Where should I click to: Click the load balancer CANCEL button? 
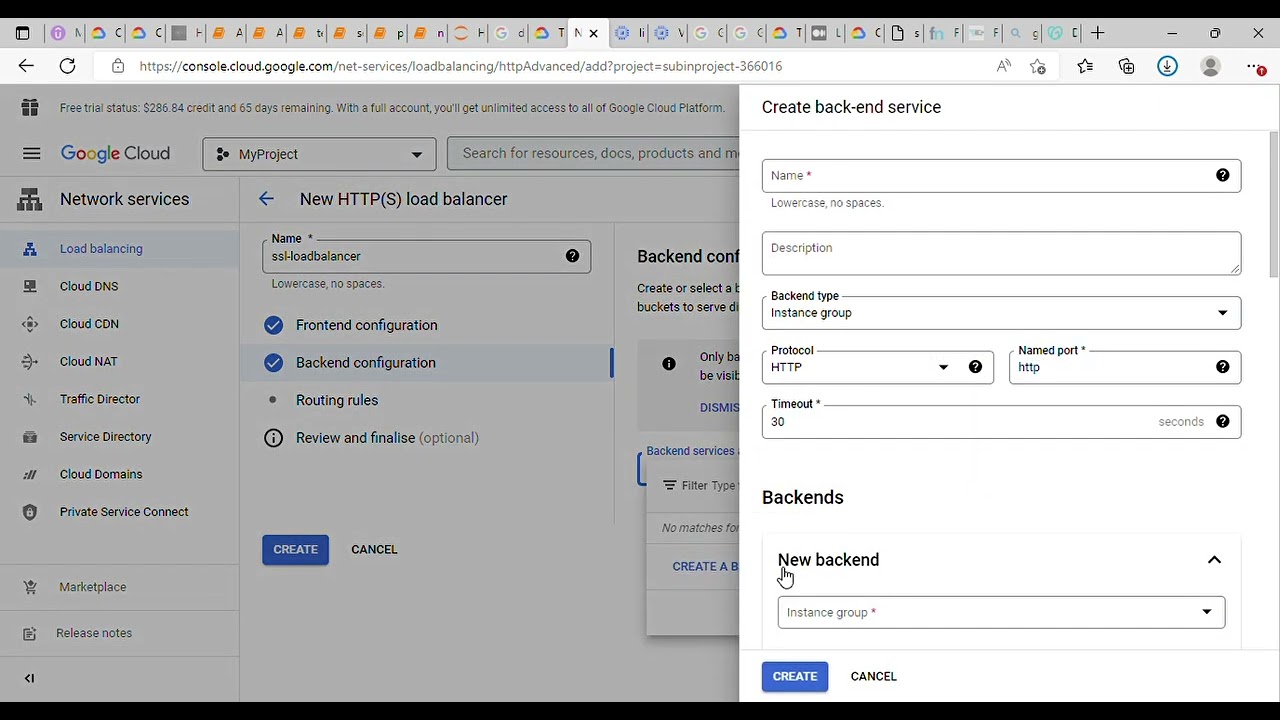pyautogui.click(x=374, y=549)
